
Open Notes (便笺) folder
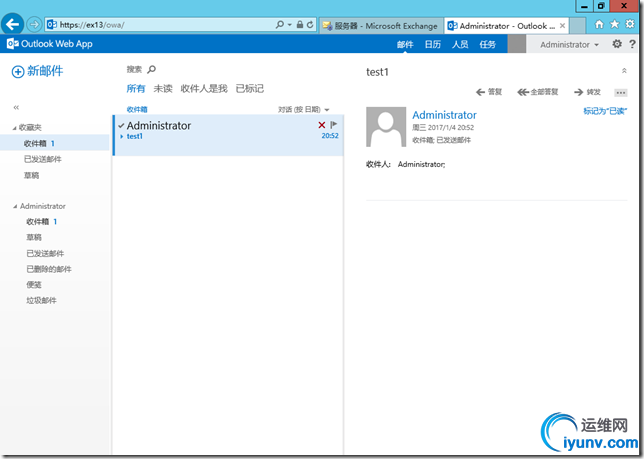(x=34, y=285)
